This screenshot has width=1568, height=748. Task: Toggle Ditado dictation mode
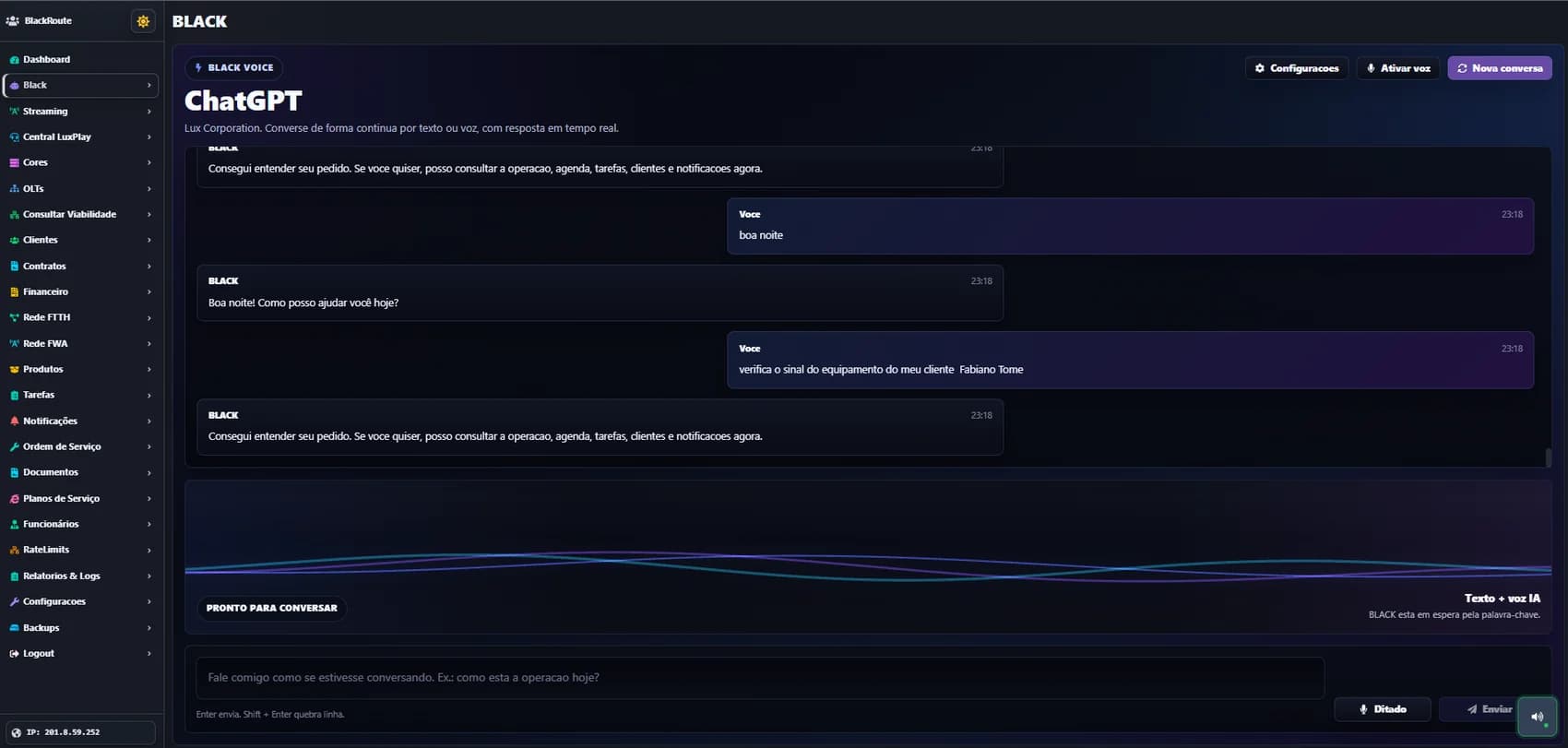(1383, 709)
